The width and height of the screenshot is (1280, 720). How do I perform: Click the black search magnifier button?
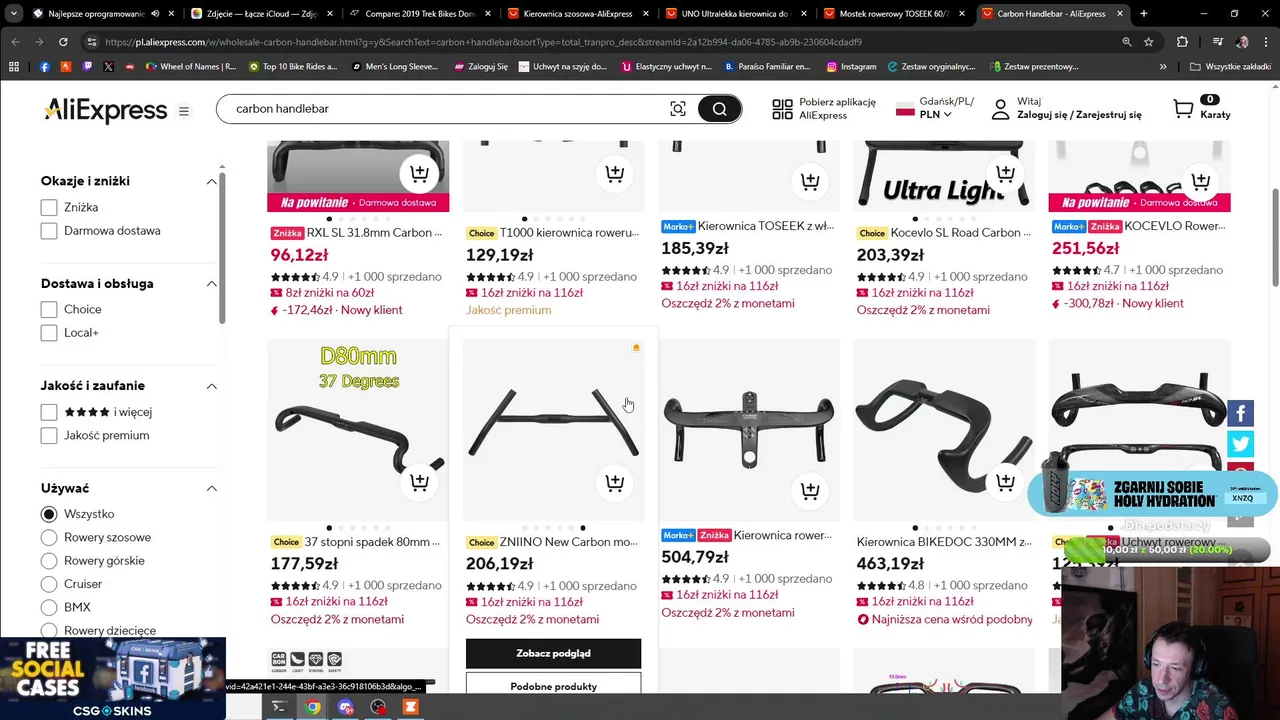(x=719, y=109)
